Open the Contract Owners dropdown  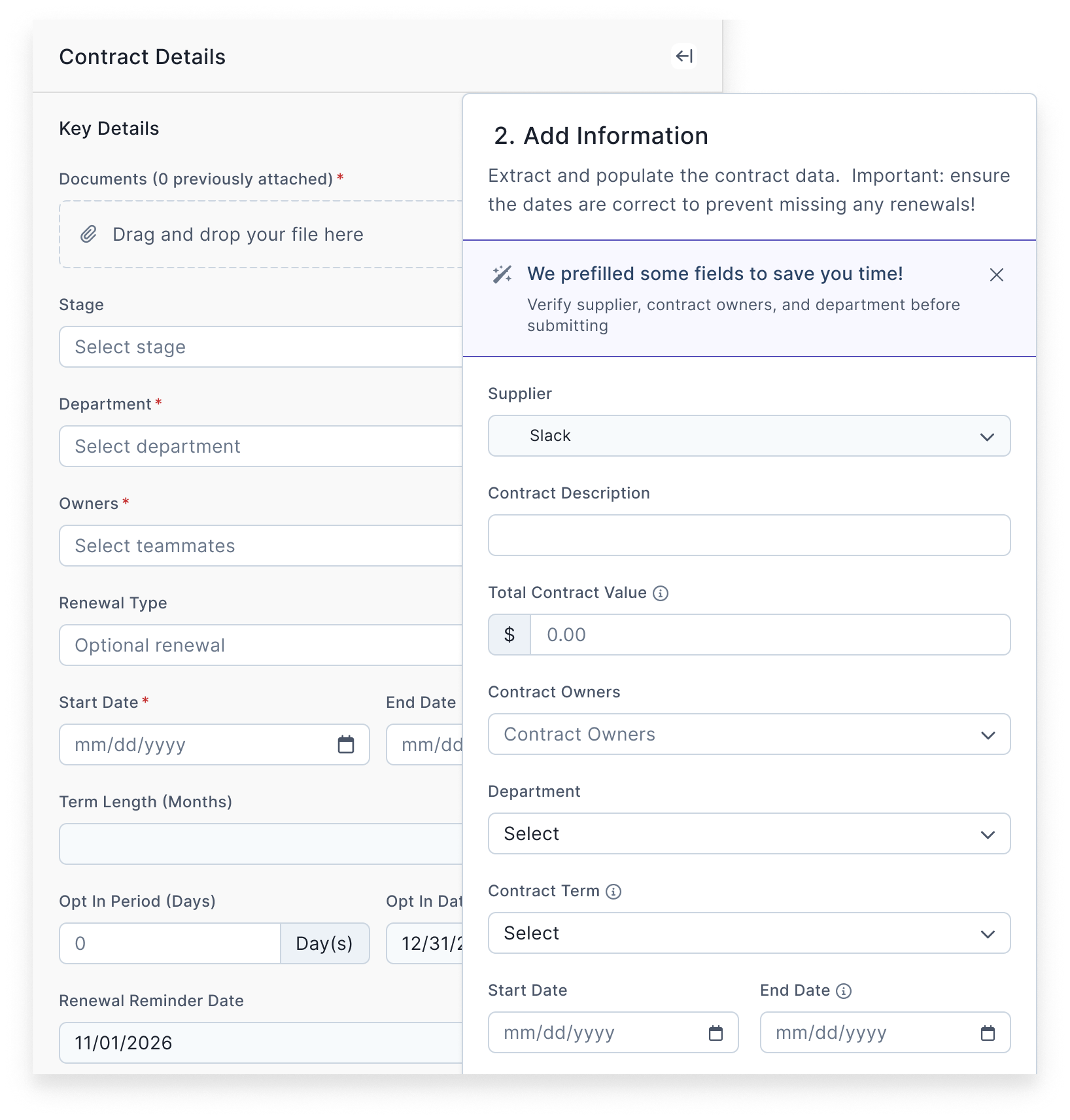pos(748,734)
